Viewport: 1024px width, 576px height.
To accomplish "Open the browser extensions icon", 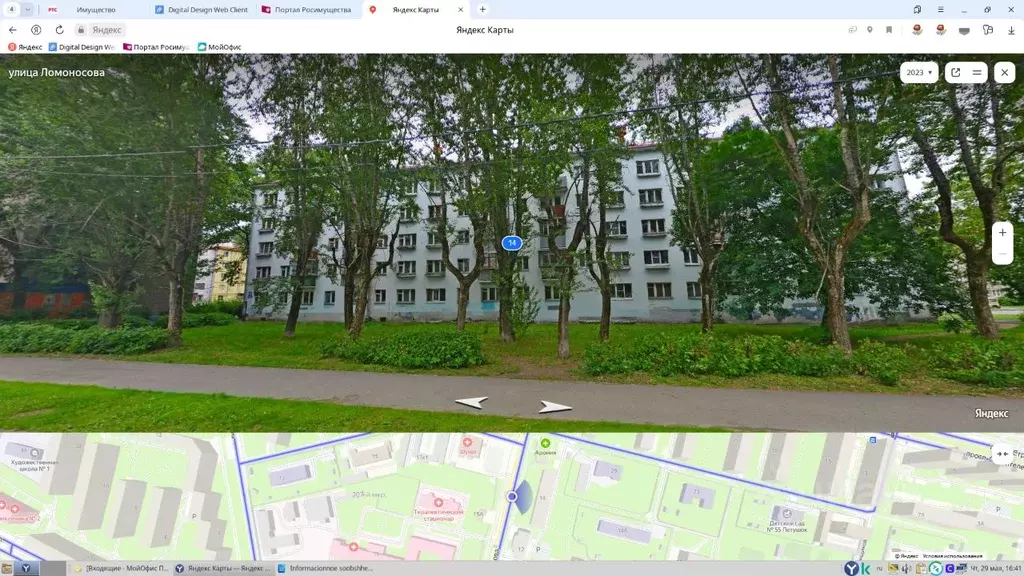I will tap(987, 30).
